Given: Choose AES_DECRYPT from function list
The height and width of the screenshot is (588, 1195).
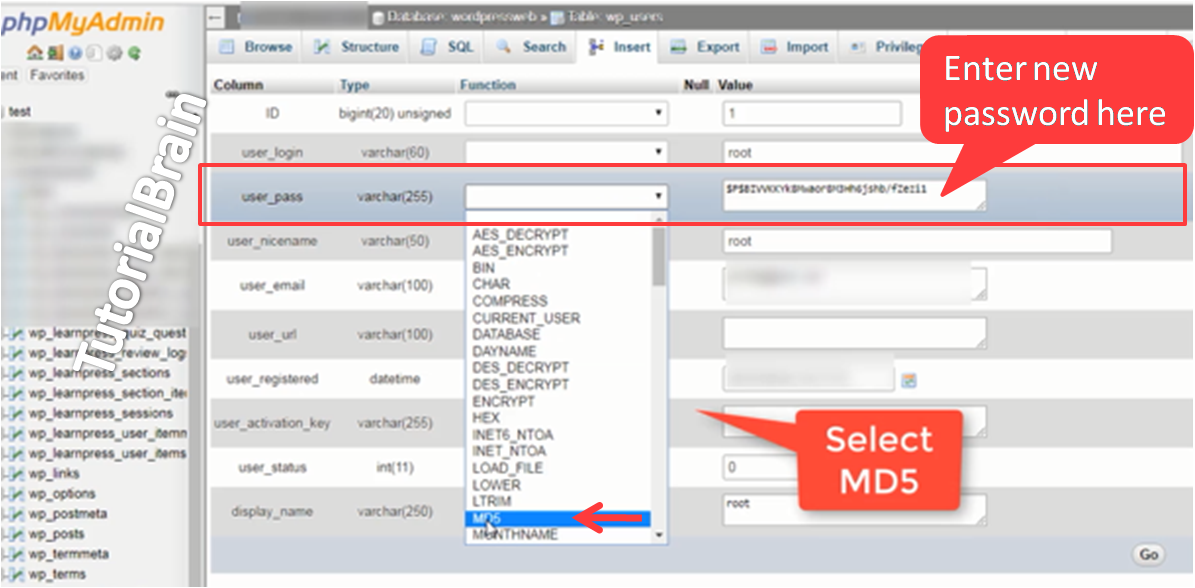Looking at the screenshot, I should coord(558,234).
